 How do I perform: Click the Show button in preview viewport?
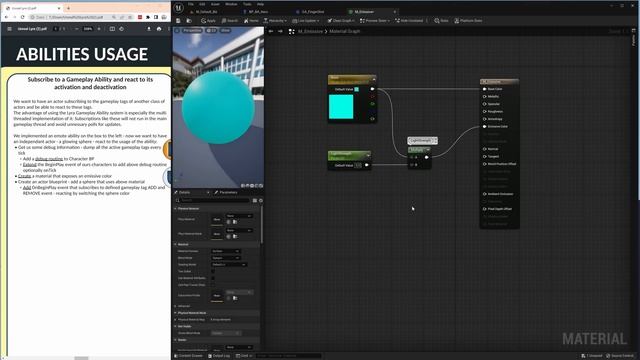225,31
